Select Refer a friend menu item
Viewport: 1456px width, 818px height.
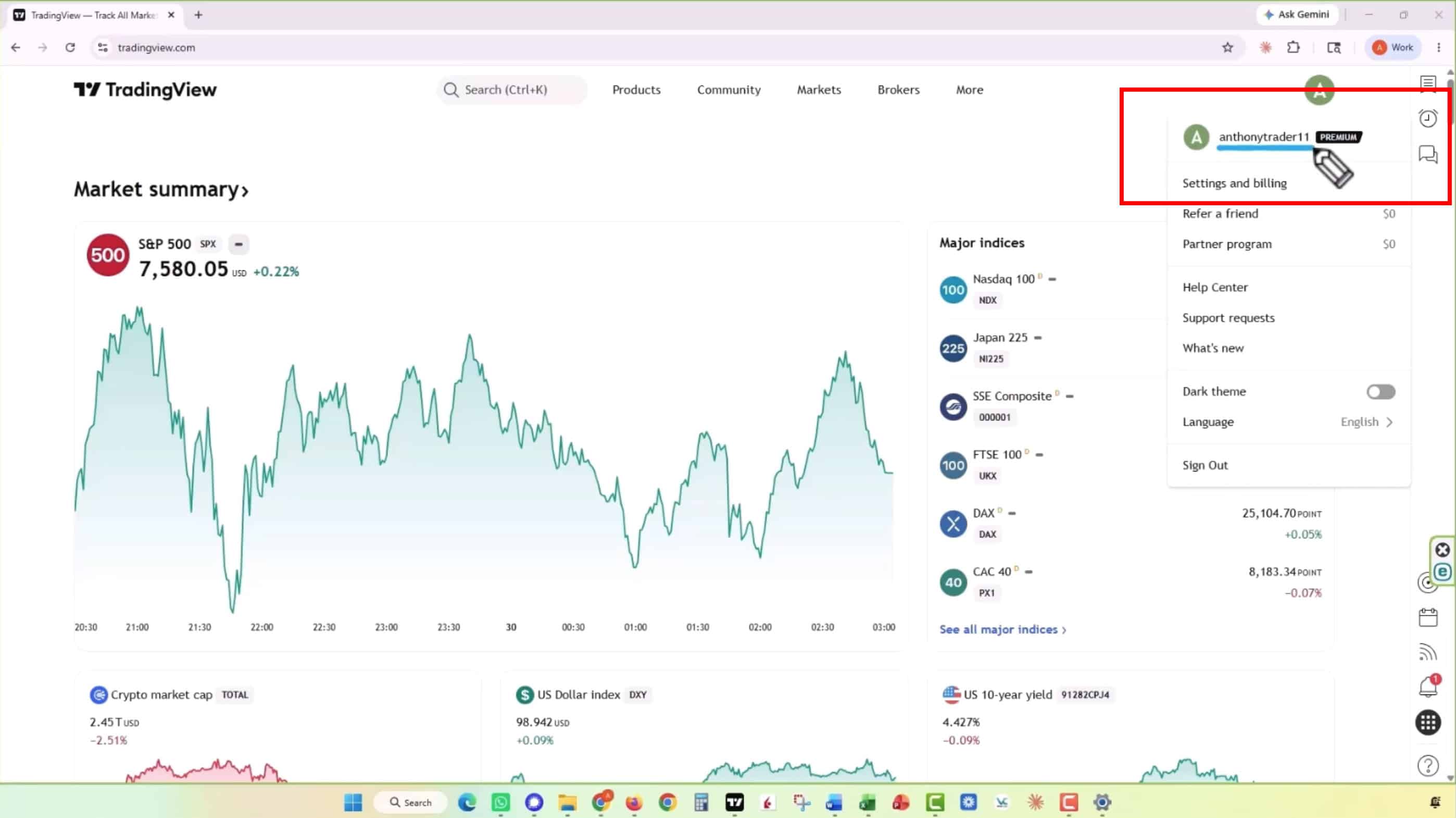pos(1288,214)
